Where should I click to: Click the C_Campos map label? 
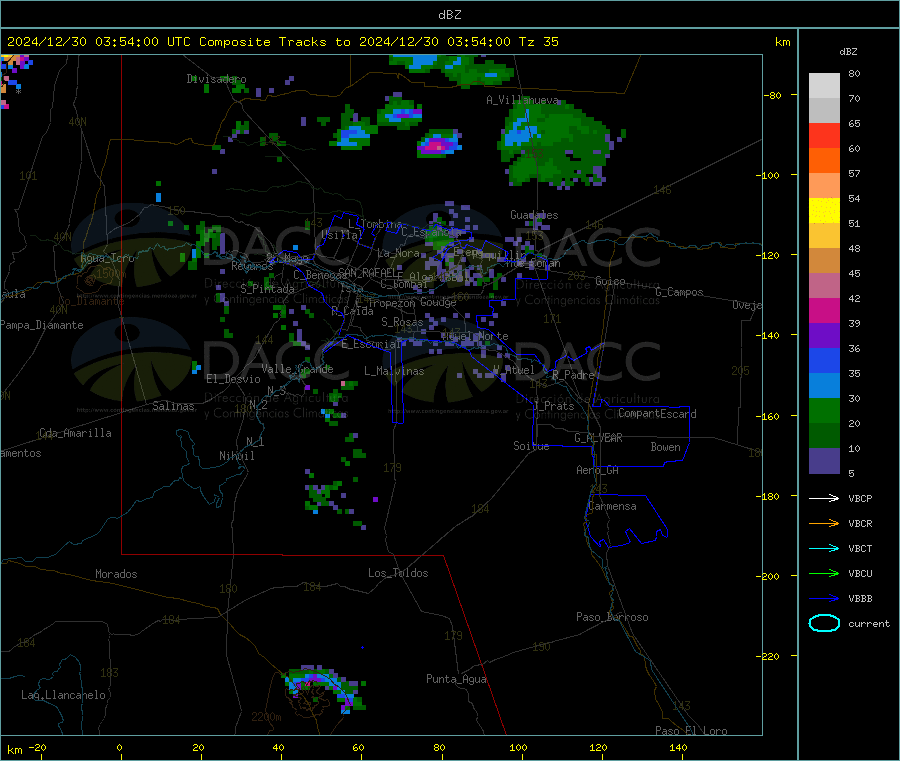(679, 292)
